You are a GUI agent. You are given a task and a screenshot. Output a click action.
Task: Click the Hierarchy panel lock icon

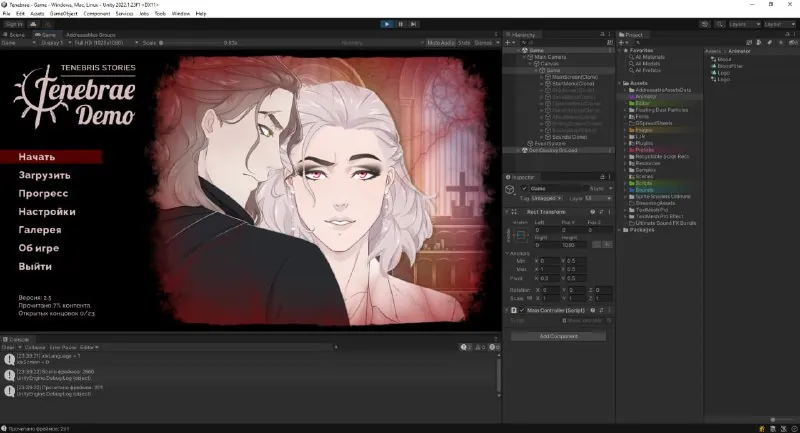(x=602, y=35)
